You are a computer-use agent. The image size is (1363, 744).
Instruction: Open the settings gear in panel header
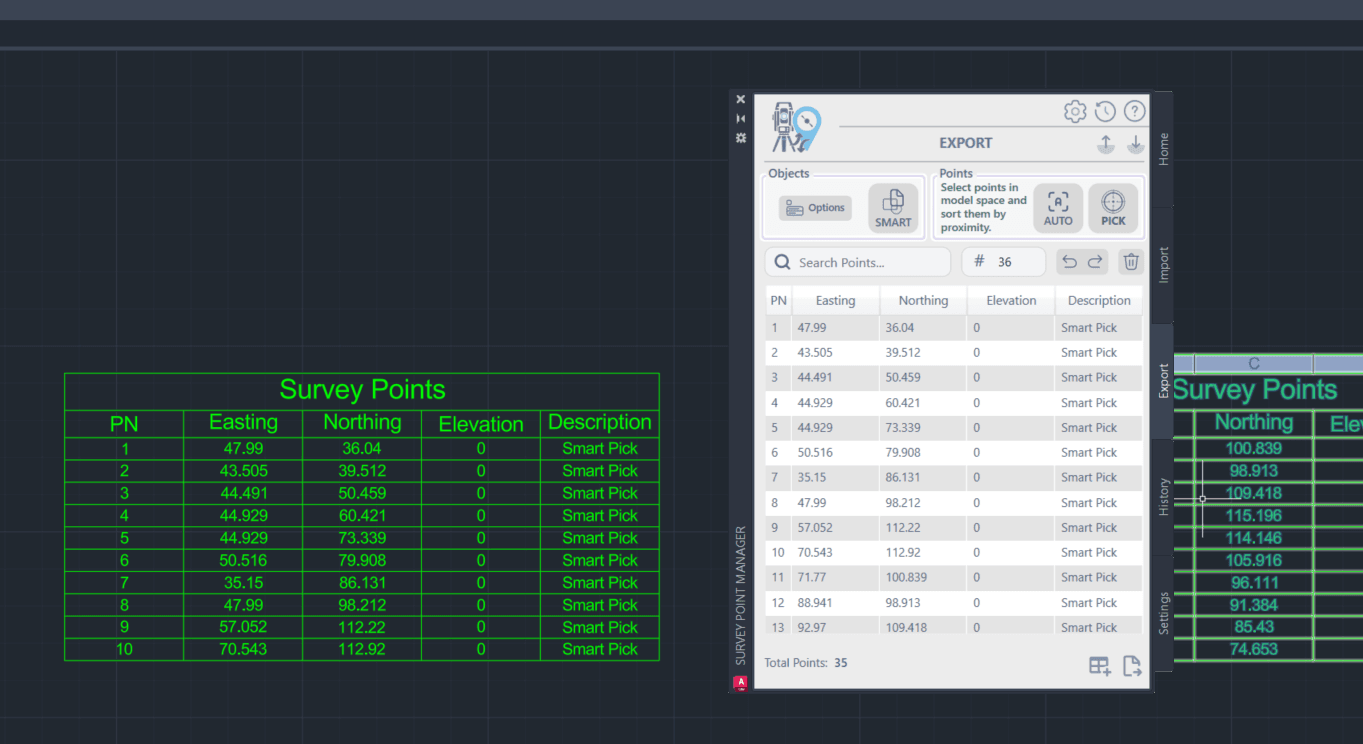click(1075, 111)
